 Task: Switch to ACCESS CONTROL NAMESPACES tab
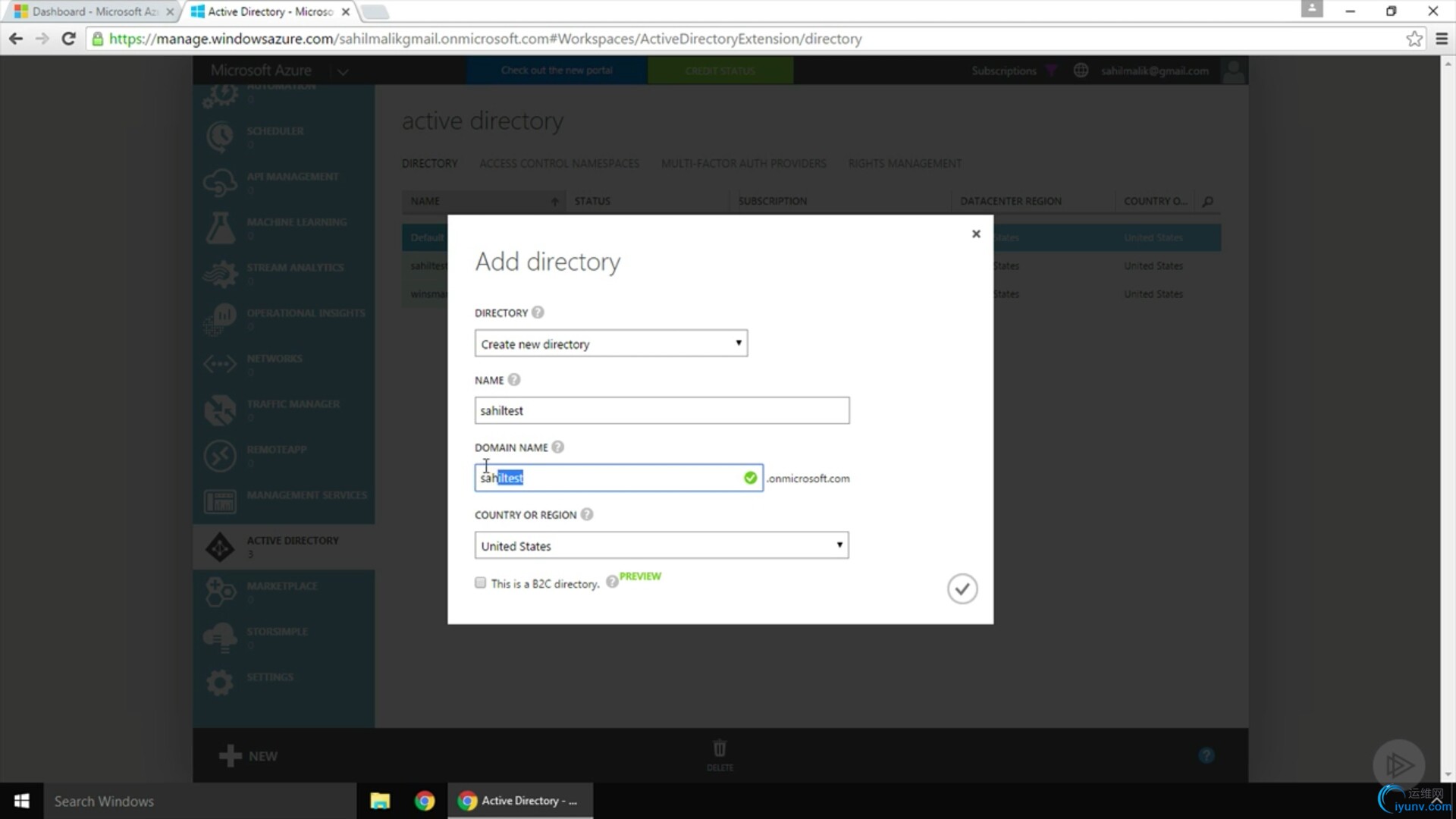pyautogui.click(x=559, y=163)
